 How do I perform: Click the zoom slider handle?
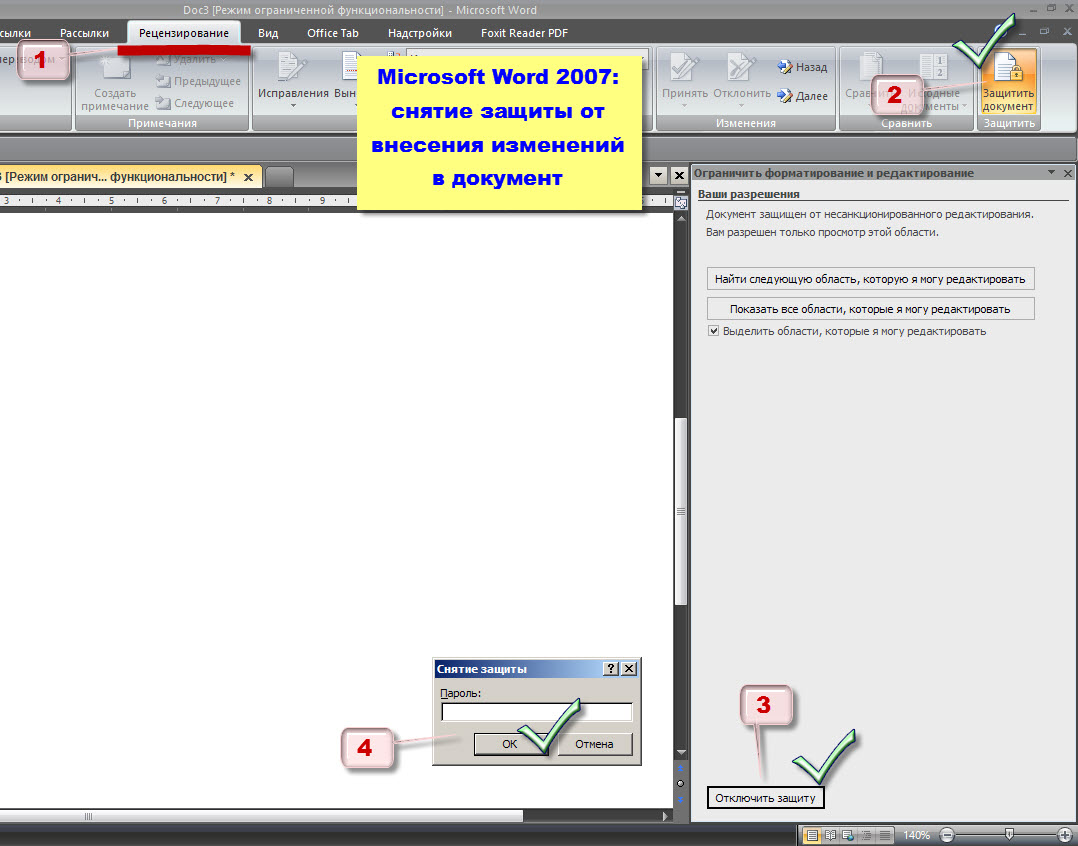coord(1009,834)
